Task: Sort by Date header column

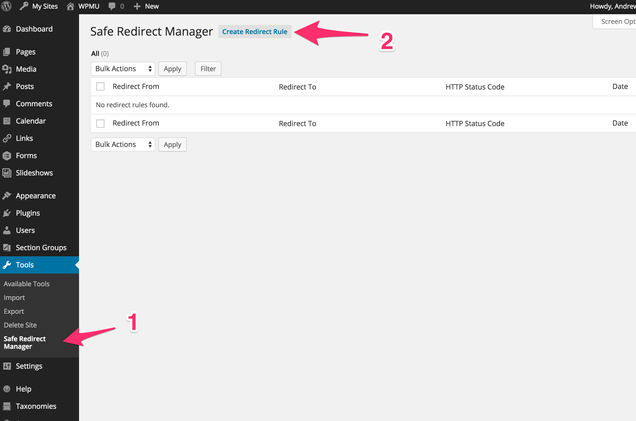Action: coord(620,86)
